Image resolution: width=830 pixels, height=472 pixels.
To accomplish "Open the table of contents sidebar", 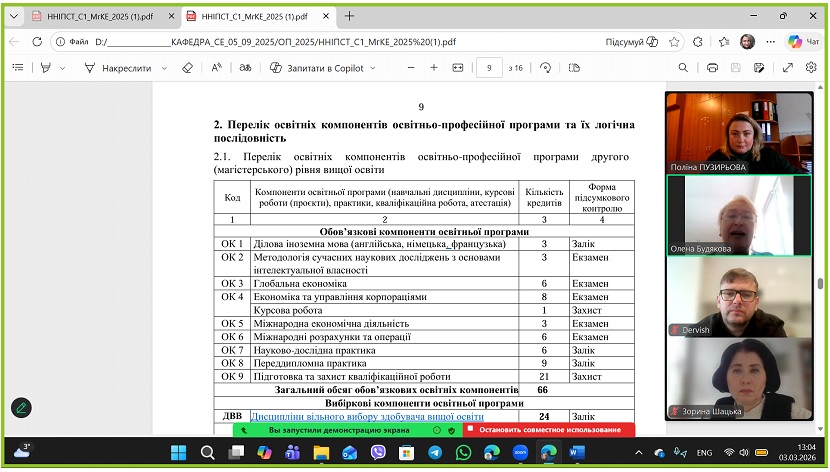I will (17, 68).
